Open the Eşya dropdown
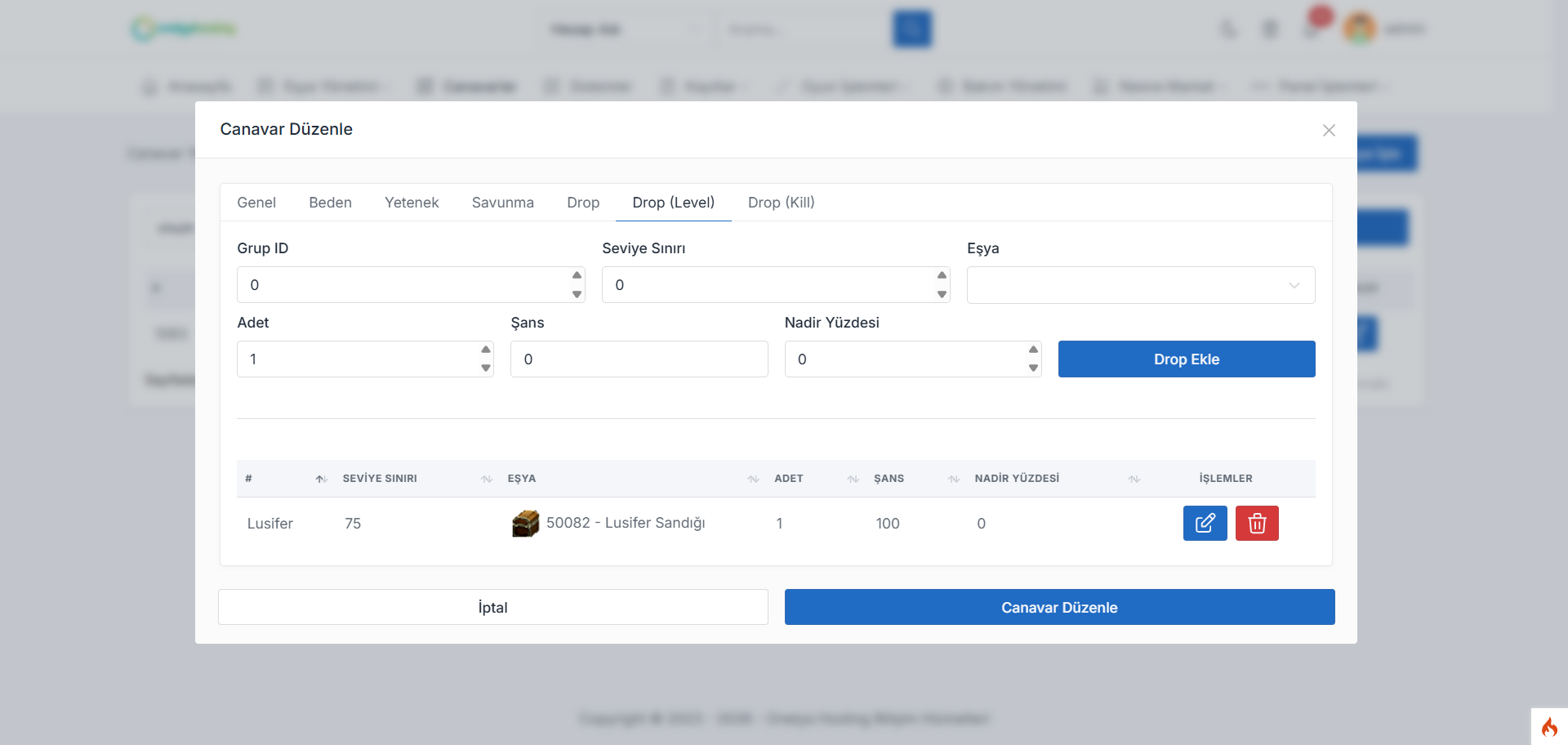This screenshot has width=1568, height=745. coord(1141,285)
